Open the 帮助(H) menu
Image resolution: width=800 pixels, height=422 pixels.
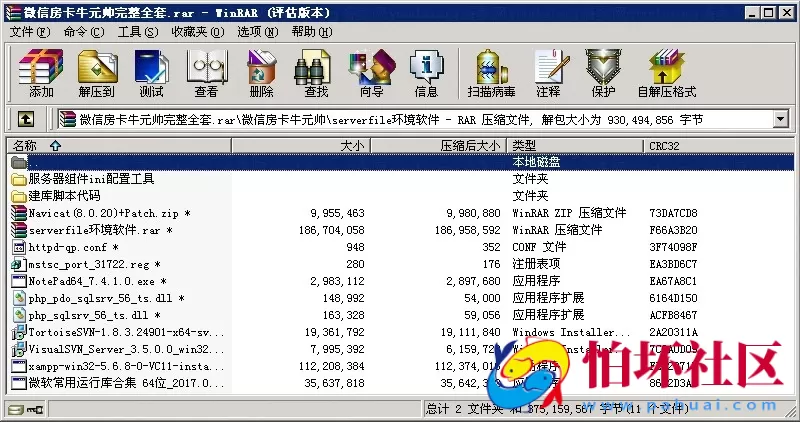click(x=312, y=32)
